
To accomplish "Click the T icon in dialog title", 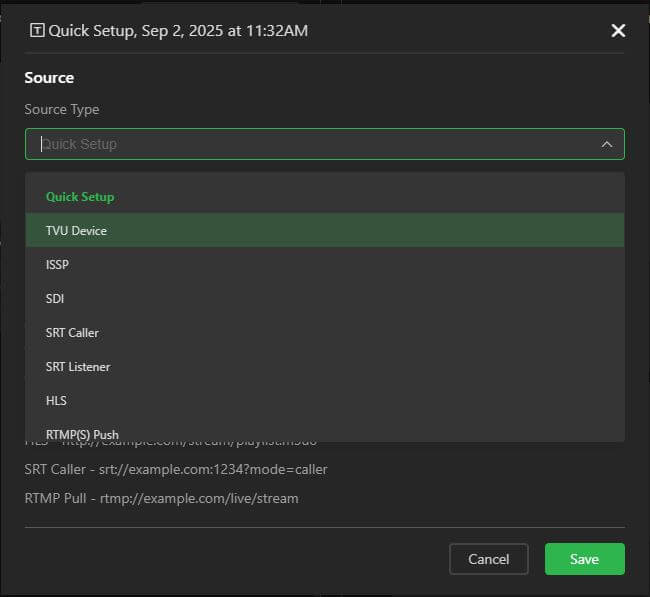I will tap(37, 30).
